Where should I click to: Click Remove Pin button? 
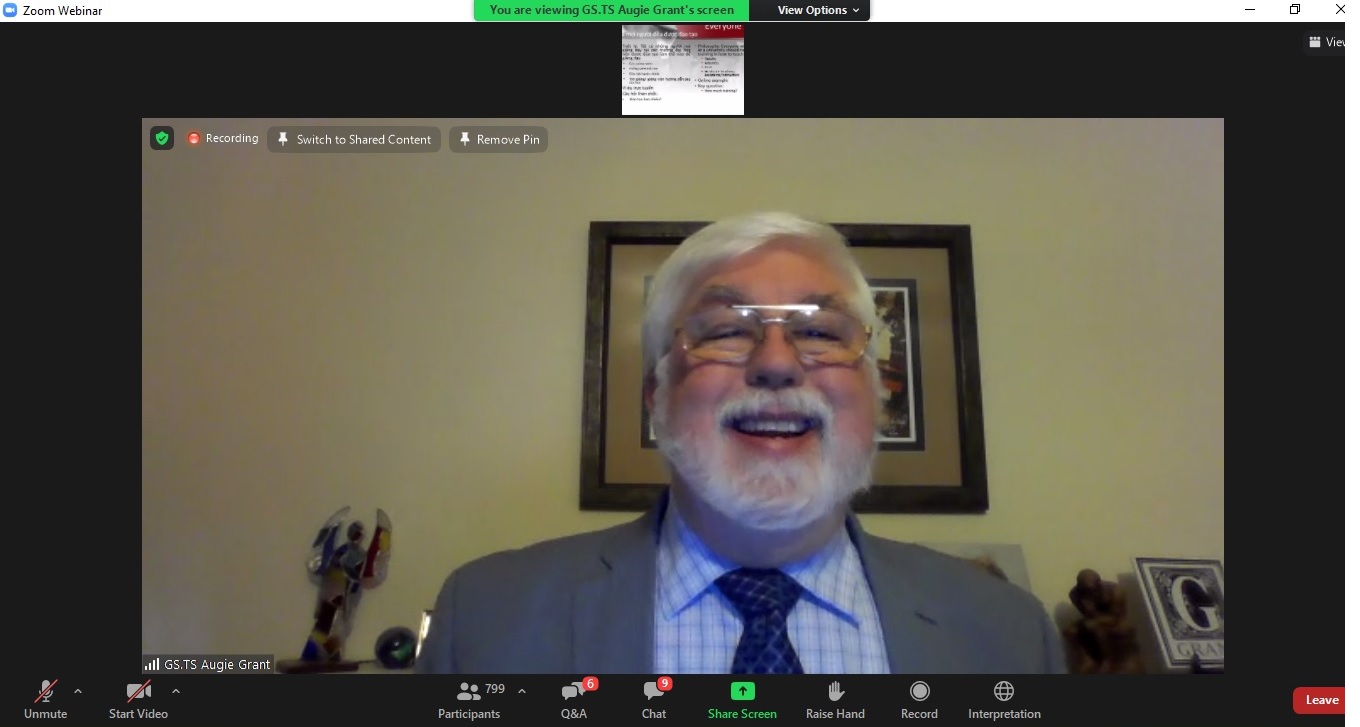pos(498,139)
